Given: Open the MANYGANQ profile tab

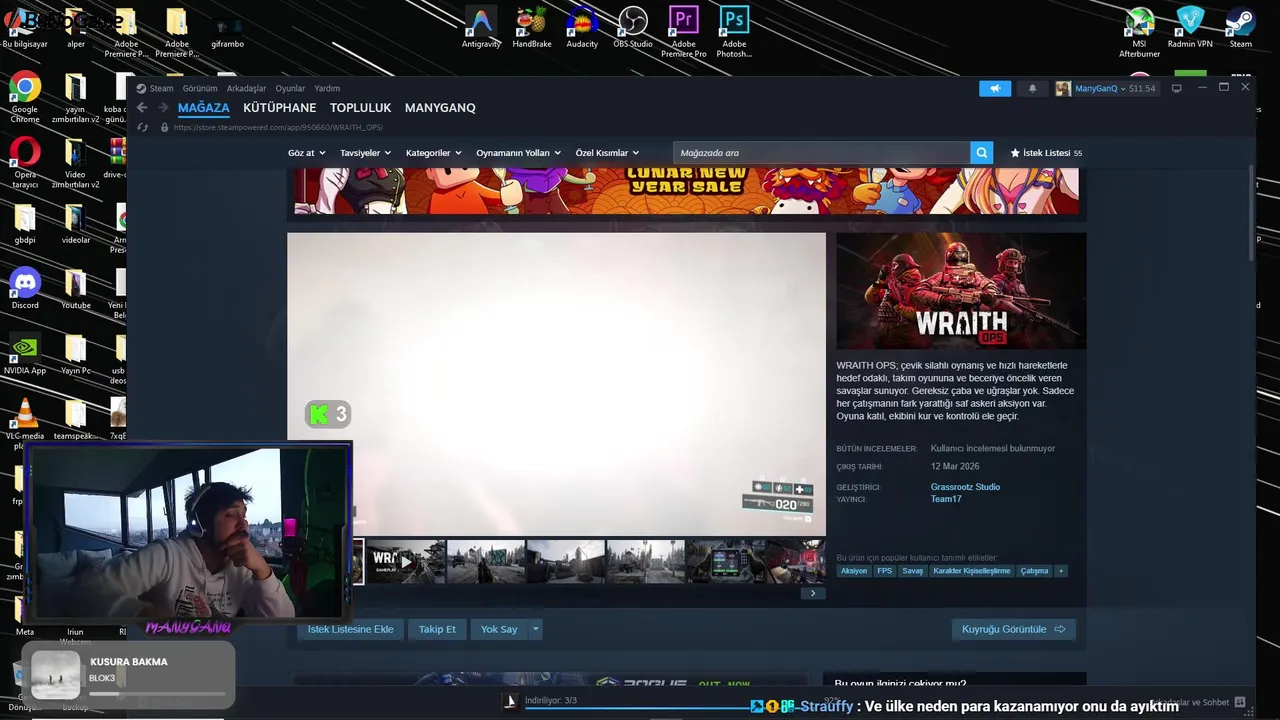Looking at the screenshot, I should (x=440, y=108).
